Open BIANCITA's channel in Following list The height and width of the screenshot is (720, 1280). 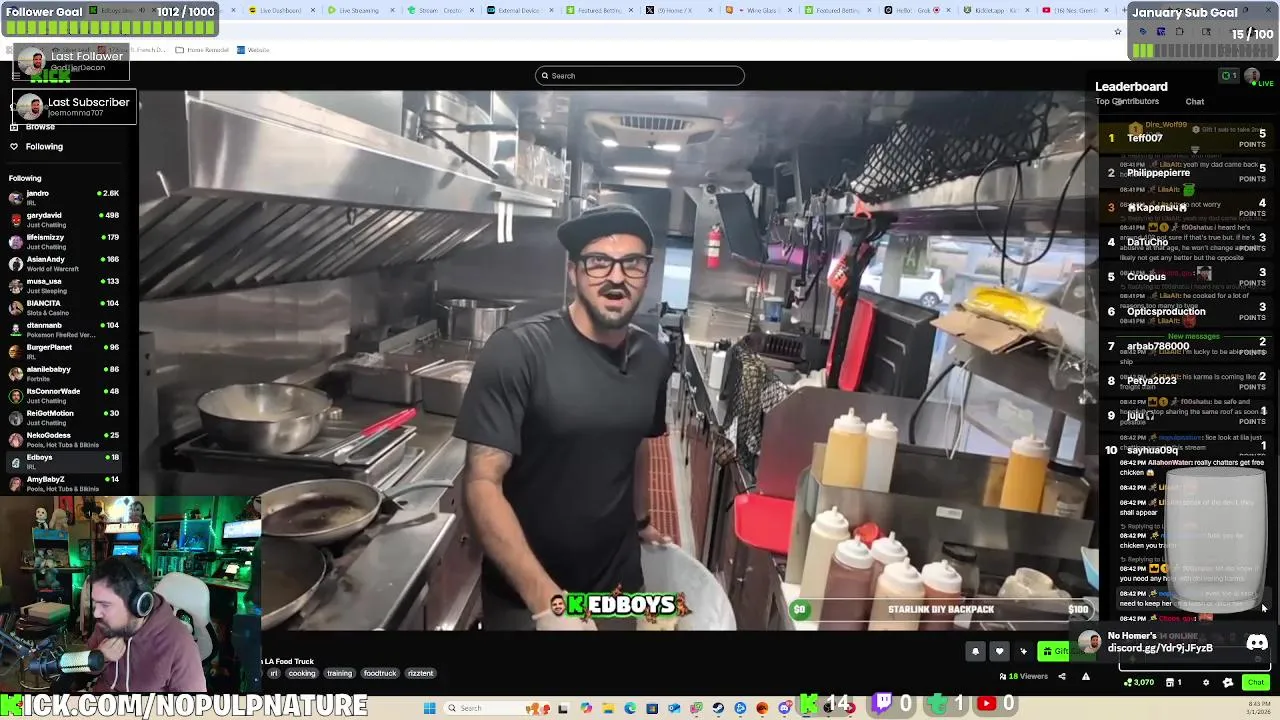click(64, 307)
